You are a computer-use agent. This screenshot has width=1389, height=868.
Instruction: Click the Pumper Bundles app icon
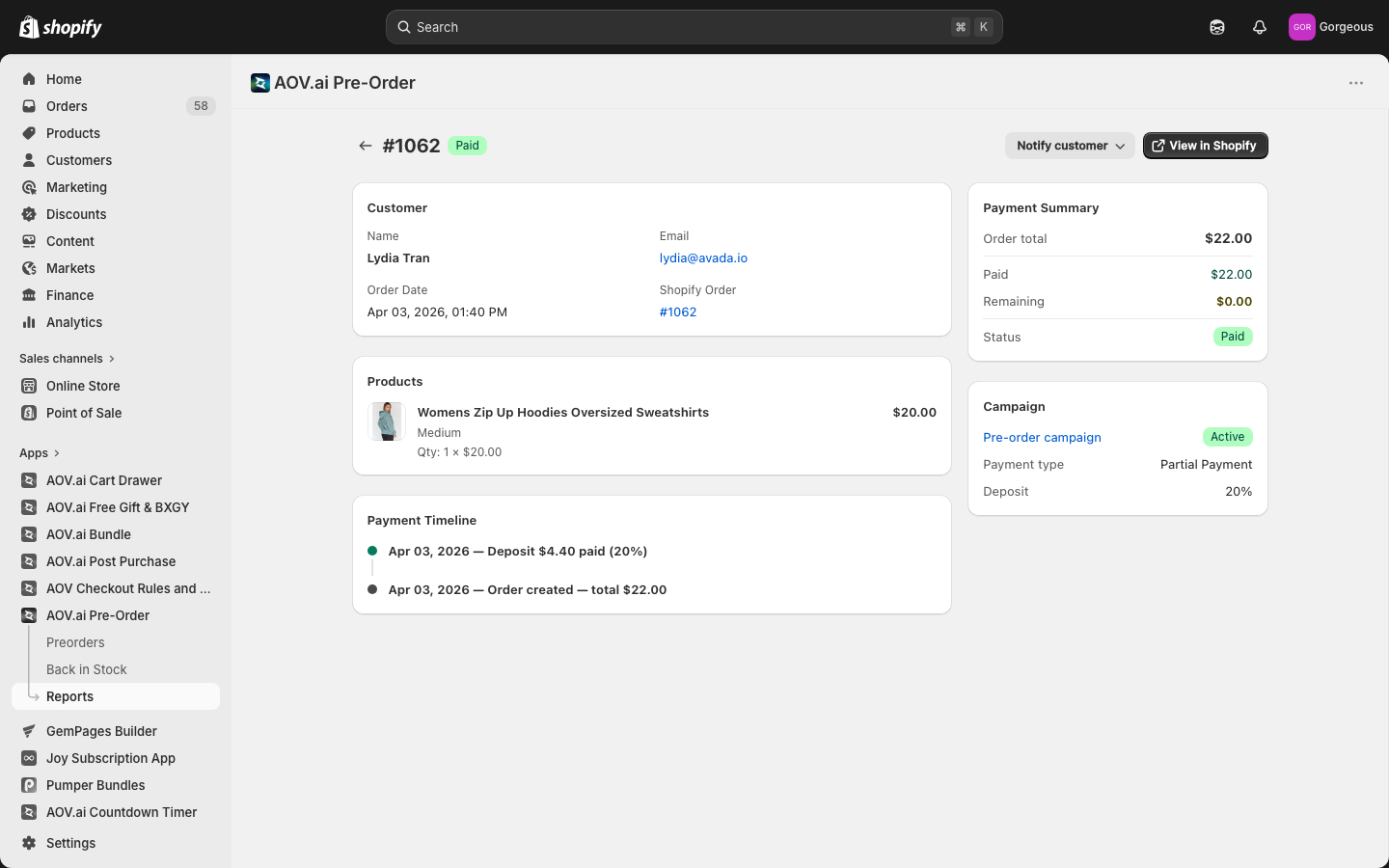[x=29, y=785]
